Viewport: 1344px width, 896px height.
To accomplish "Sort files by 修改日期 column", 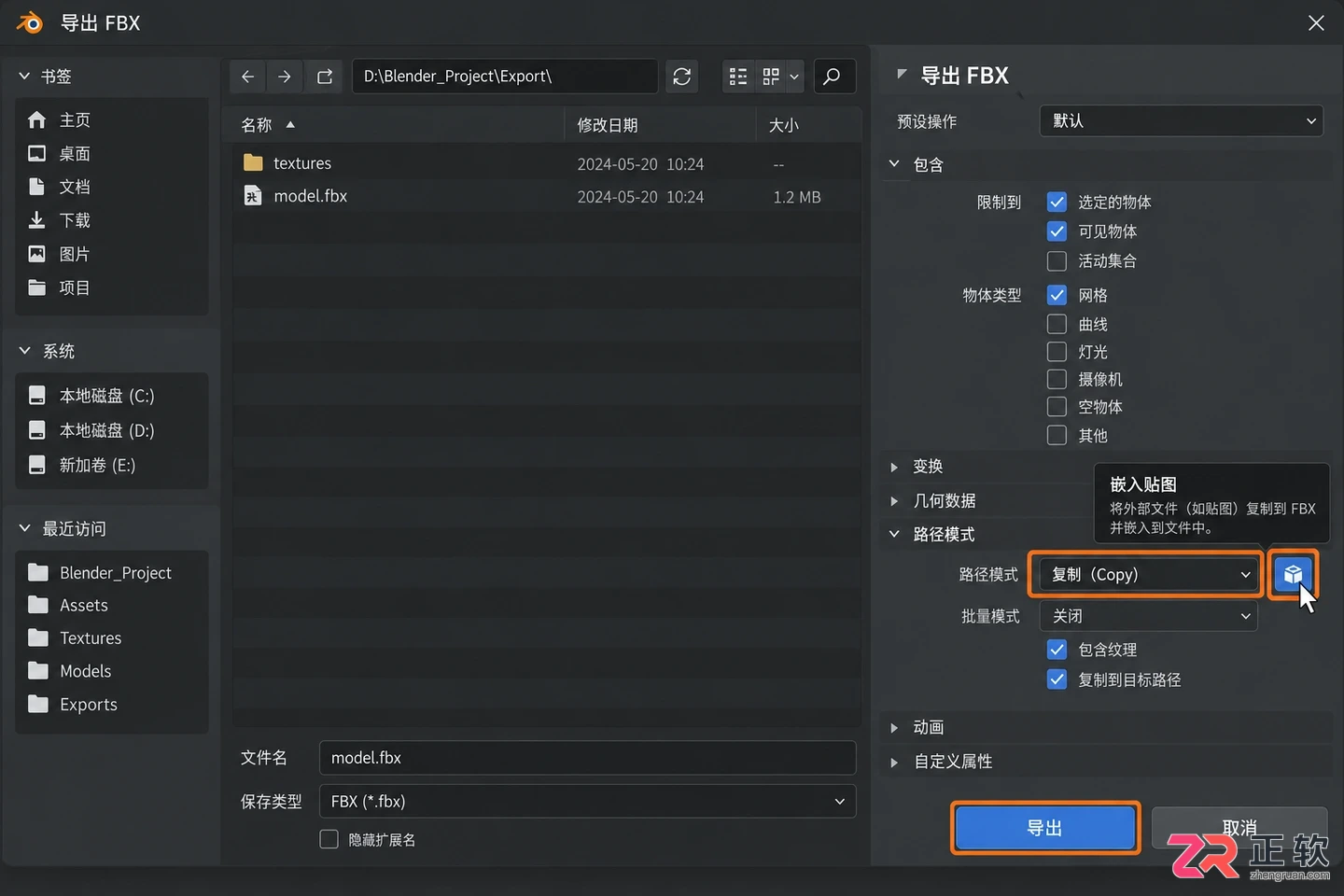I will click(x=660, y=125).
